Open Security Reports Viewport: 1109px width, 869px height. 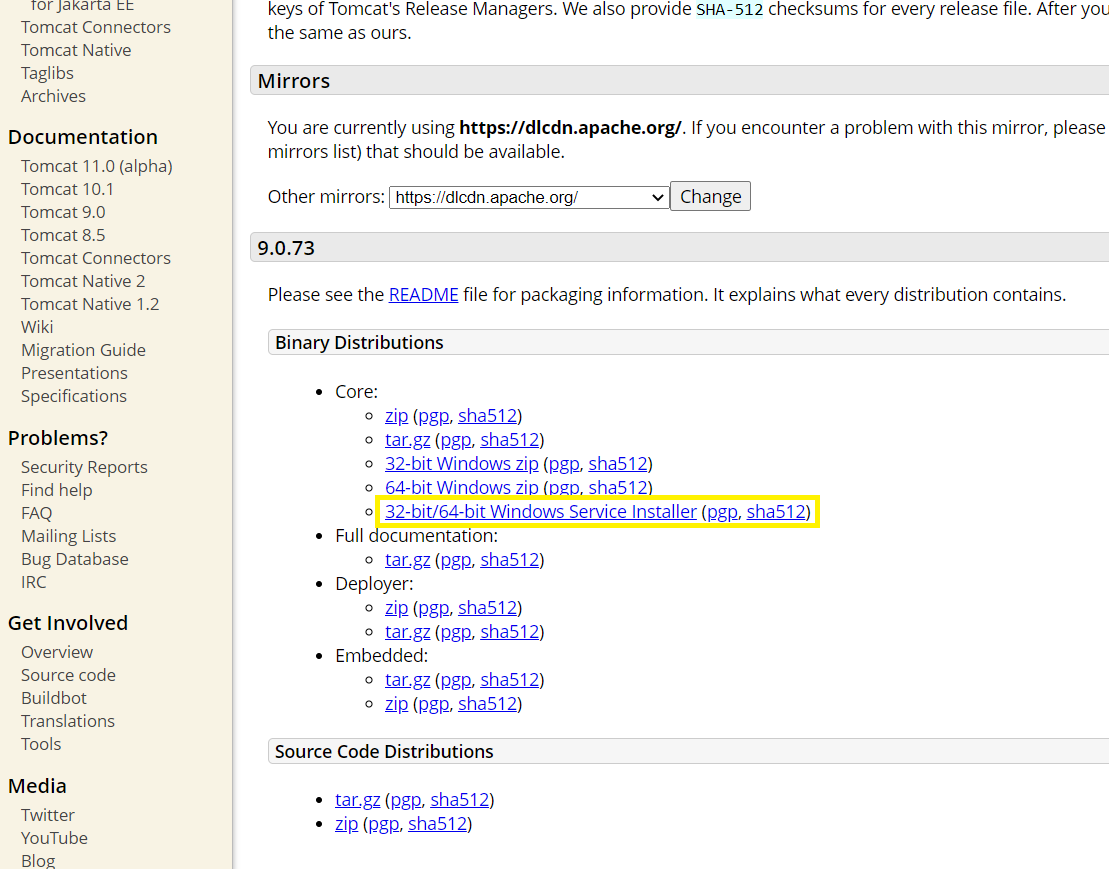coord(84,467)
